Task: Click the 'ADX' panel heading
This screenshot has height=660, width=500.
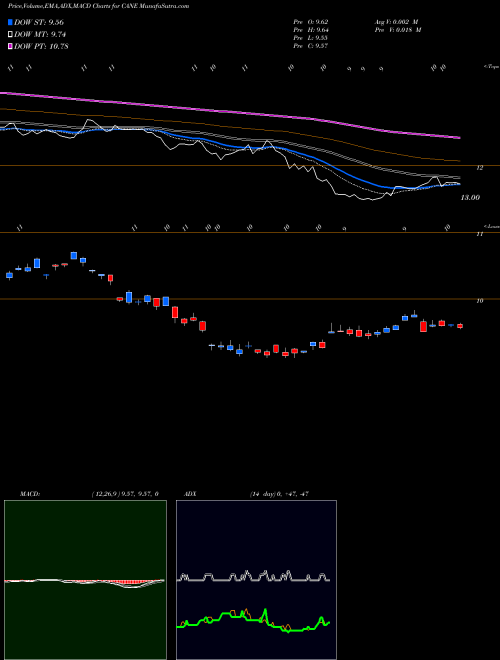Action: tap(191, 494)
